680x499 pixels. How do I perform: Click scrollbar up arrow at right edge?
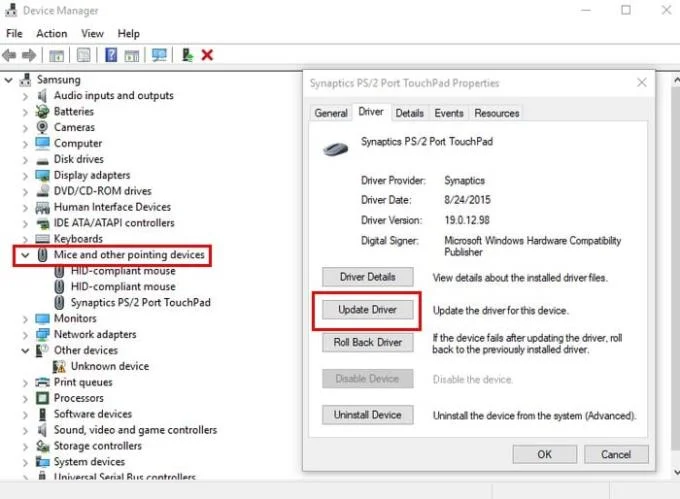coord(676,80)
